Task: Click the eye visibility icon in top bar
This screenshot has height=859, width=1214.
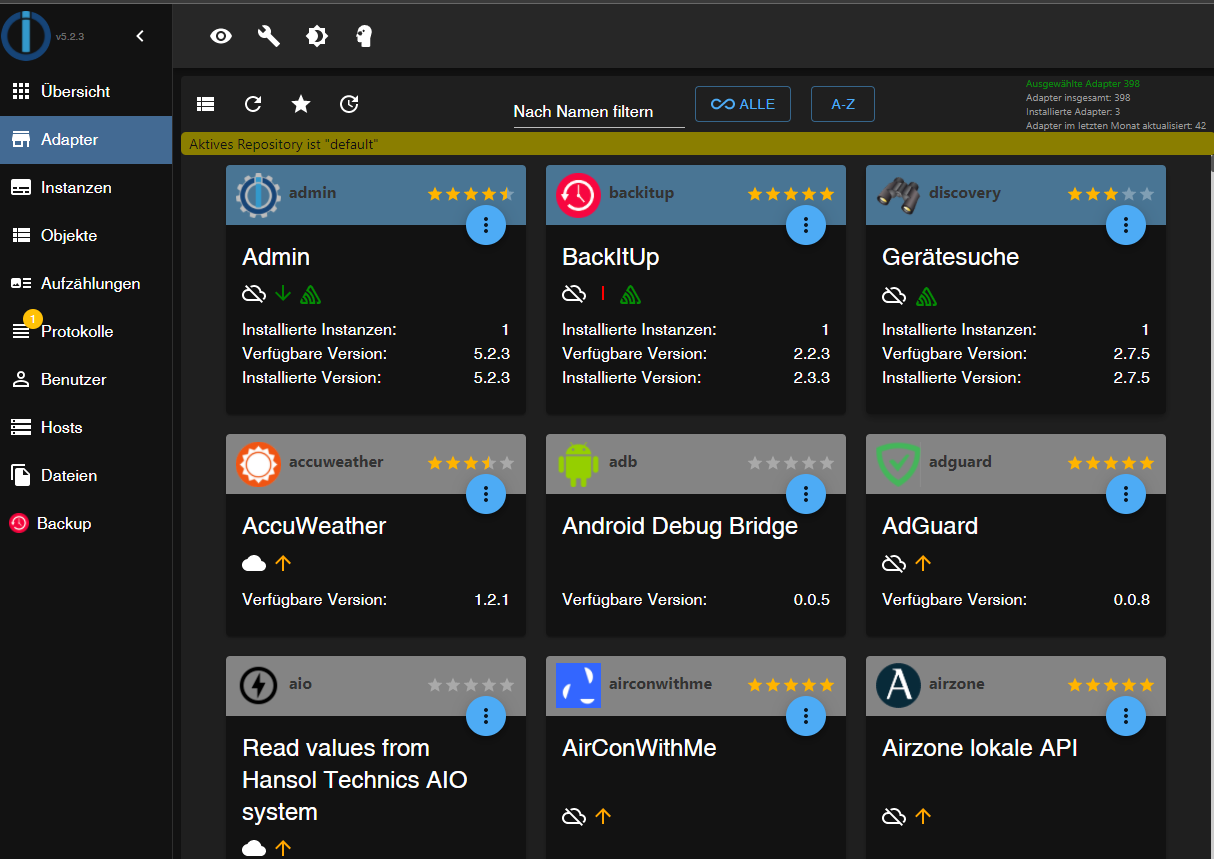Action: point(221,37)
